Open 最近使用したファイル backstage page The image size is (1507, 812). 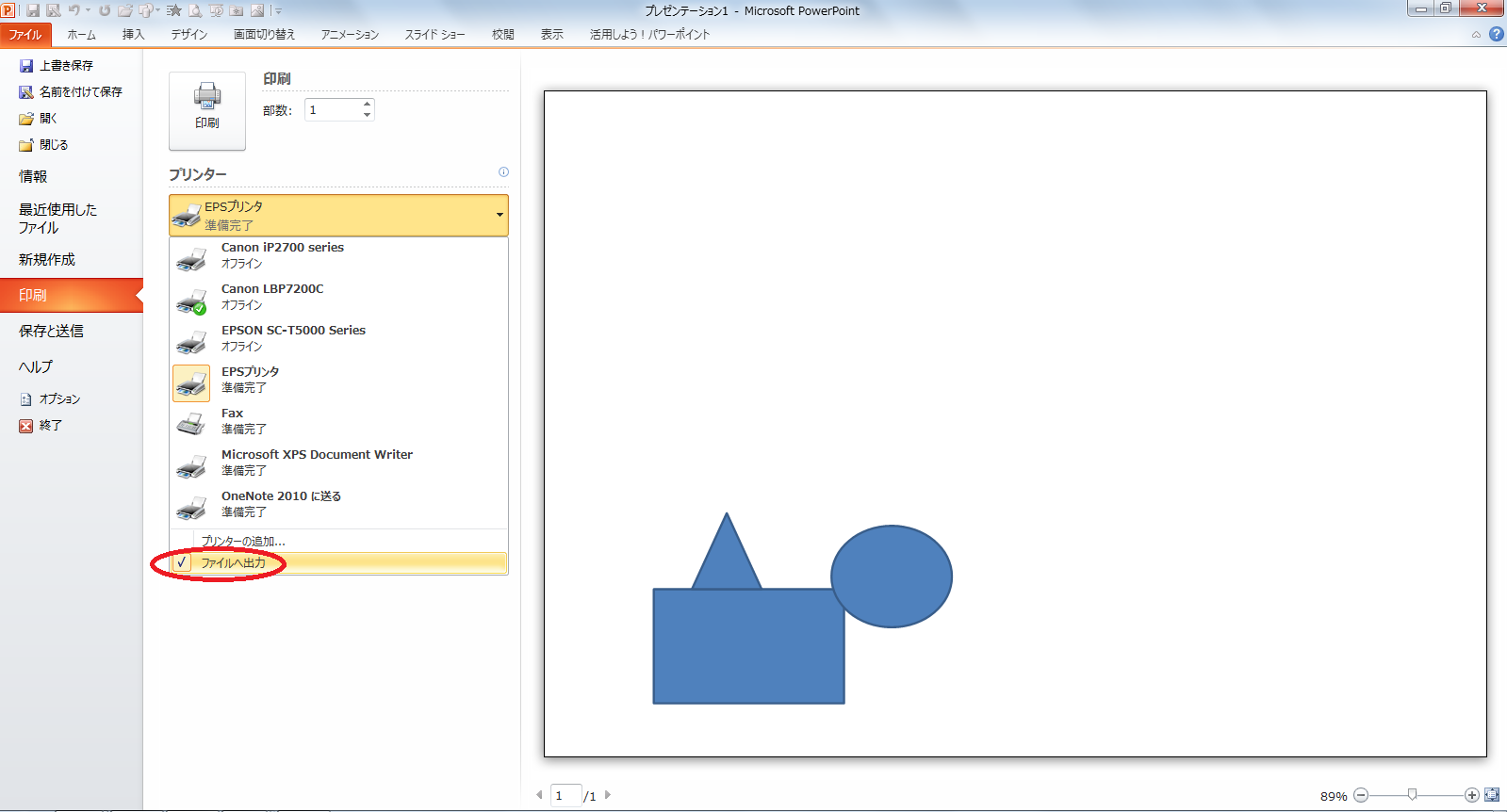click(57, 219)
